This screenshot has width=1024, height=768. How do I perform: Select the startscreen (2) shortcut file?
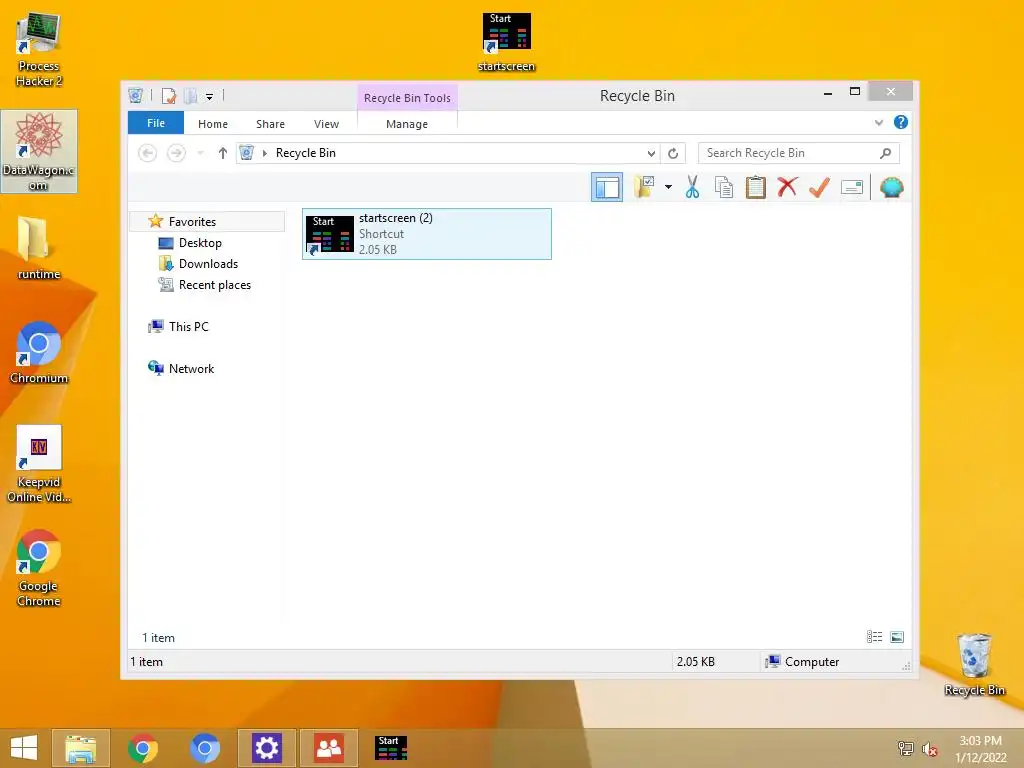426,234
